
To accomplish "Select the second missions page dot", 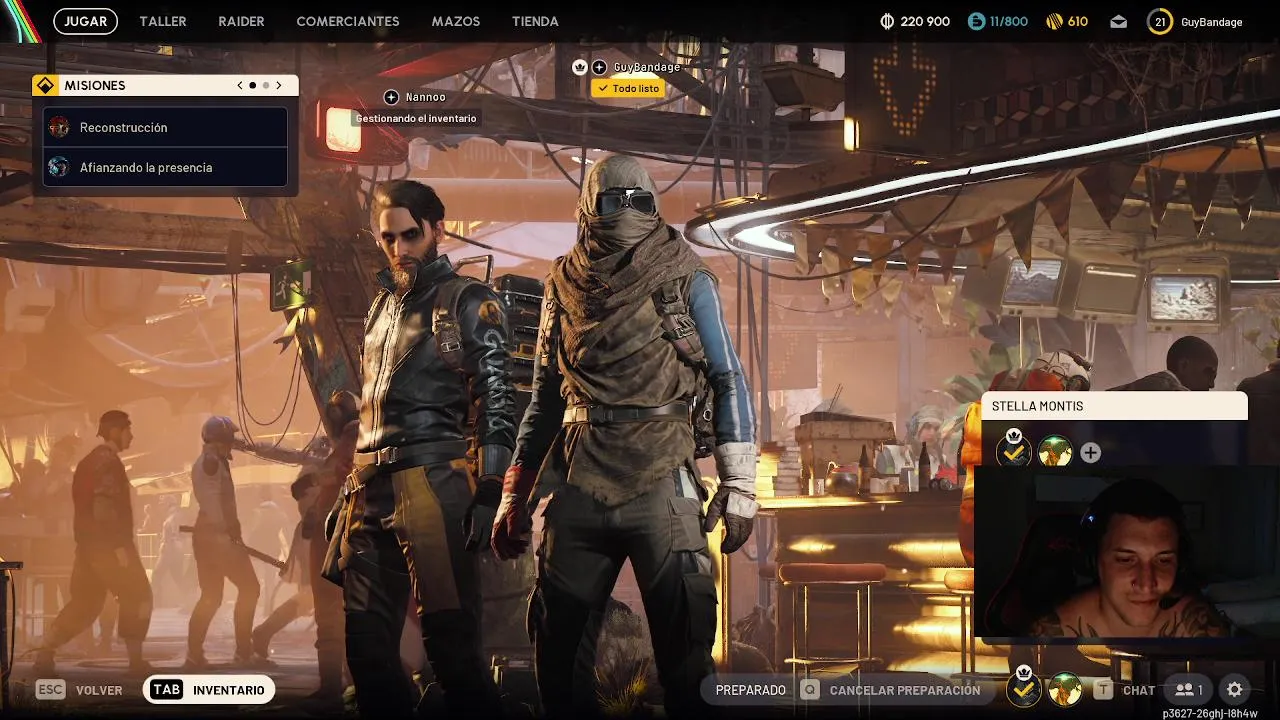I will (266, 86).
